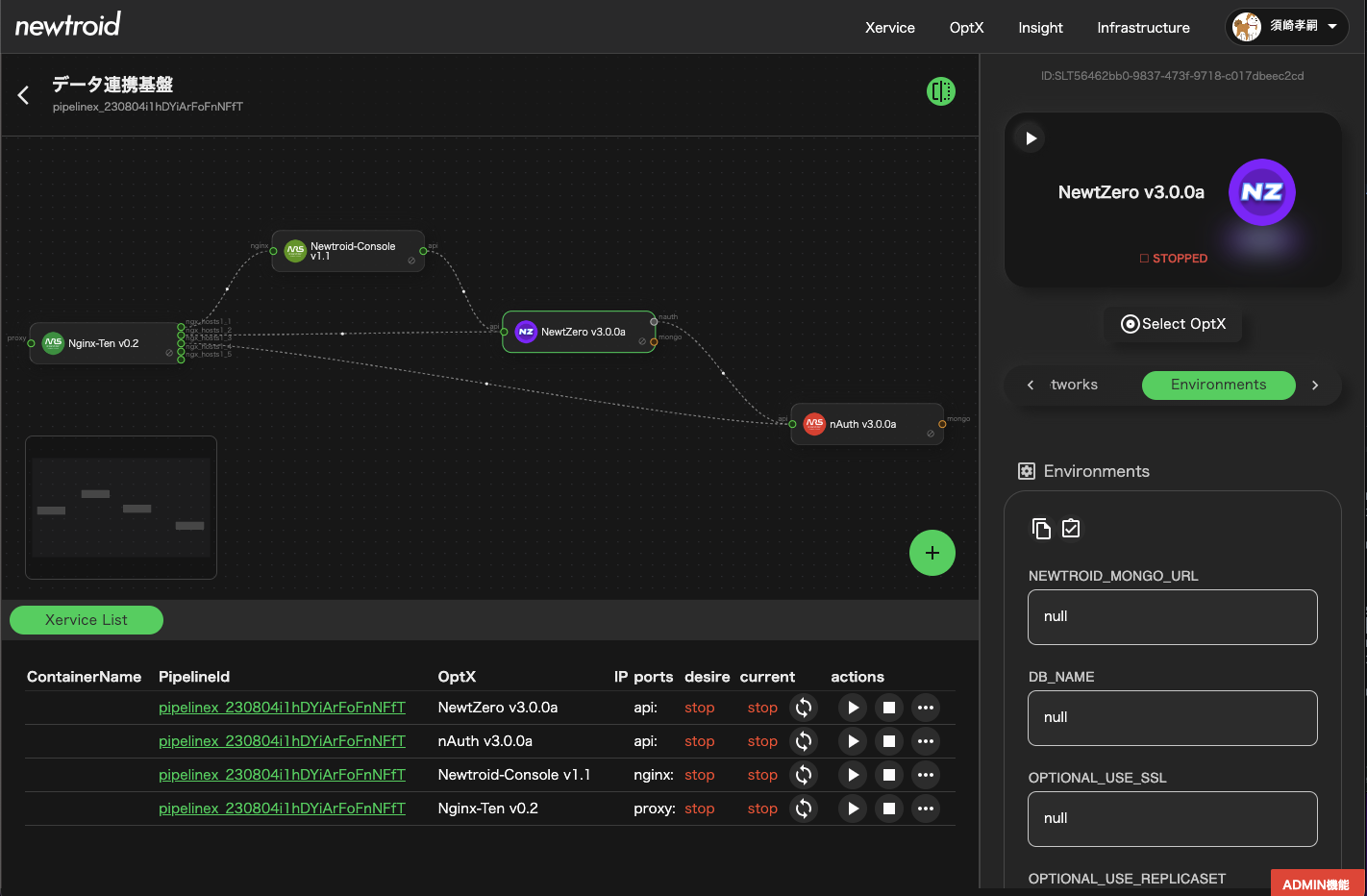Open more options for NewtZero v3.0.0a row
1367x896 pixels.
coord(926,708)
